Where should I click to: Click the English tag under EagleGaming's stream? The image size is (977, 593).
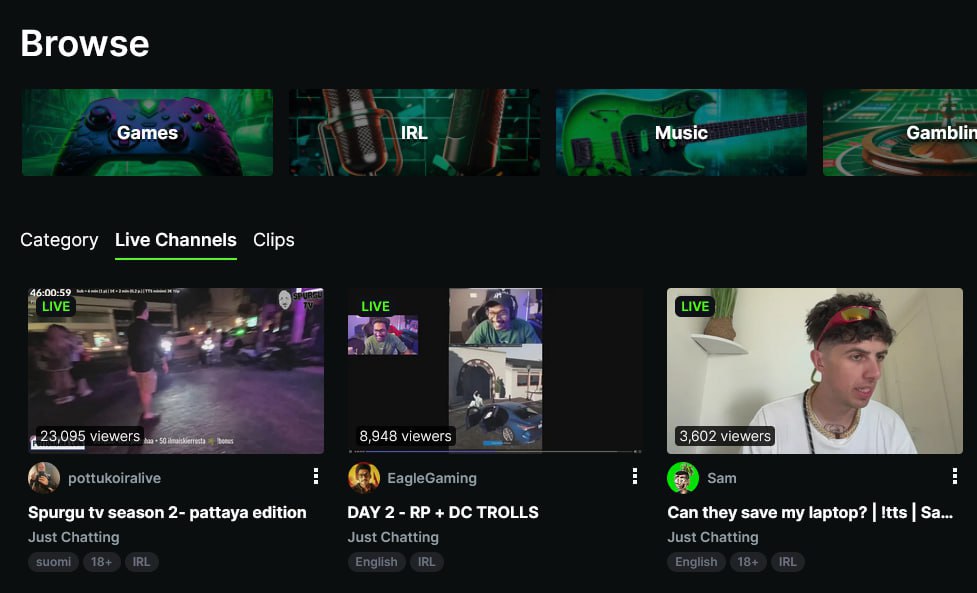[x=376, y=562]
